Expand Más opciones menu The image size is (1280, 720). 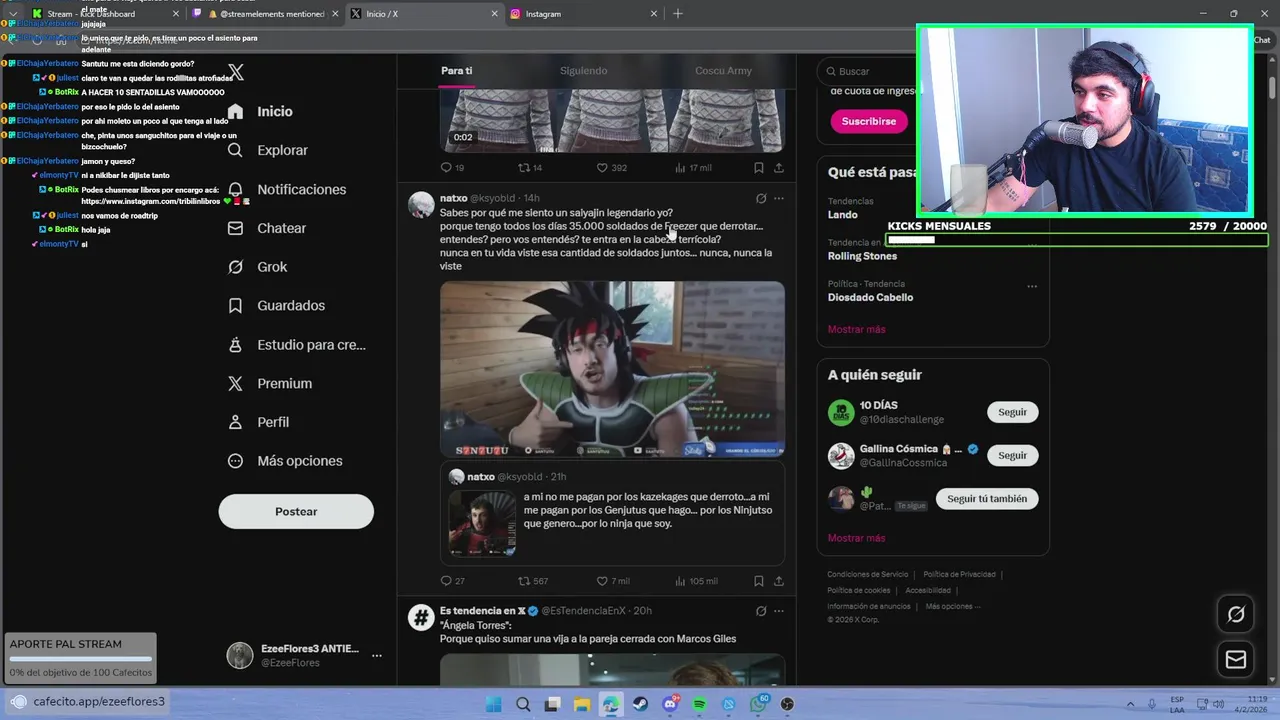285,461
